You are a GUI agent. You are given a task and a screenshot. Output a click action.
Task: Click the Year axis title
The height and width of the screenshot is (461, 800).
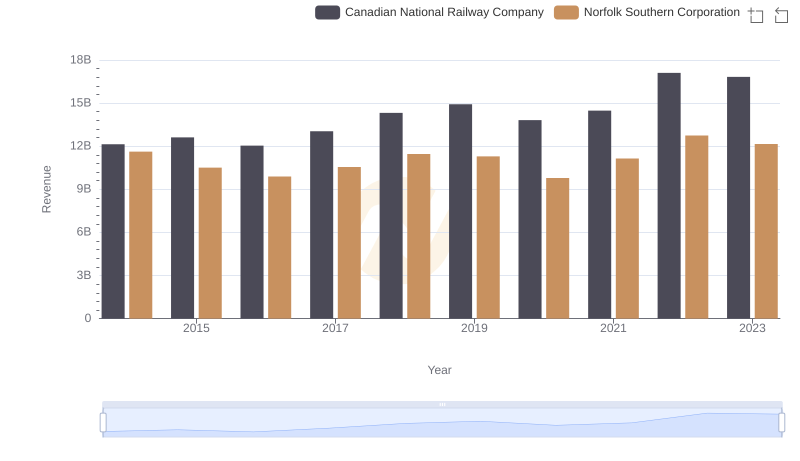point(439,370)
